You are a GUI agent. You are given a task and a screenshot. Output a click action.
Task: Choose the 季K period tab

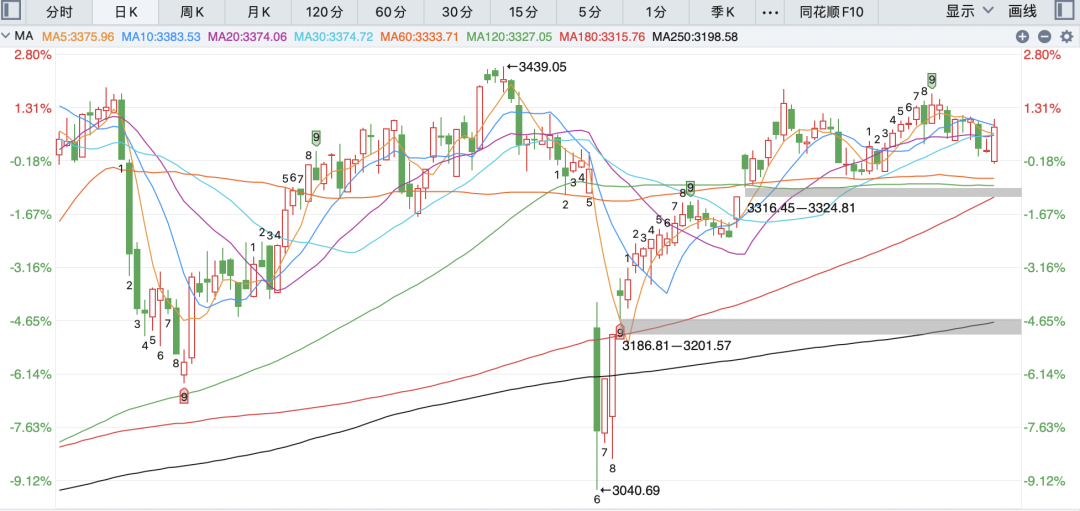721,12
